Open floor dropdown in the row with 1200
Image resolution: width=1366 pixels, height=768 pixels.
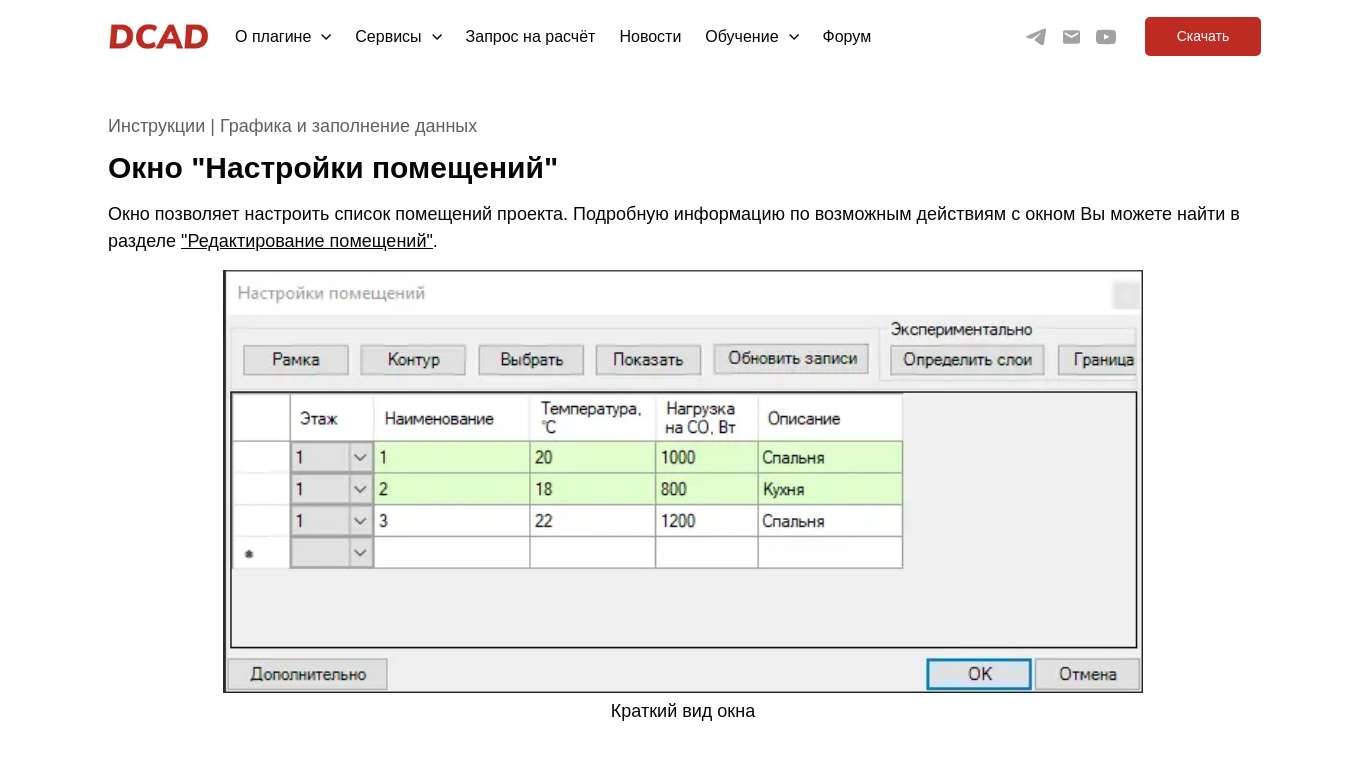coord(360,521)
